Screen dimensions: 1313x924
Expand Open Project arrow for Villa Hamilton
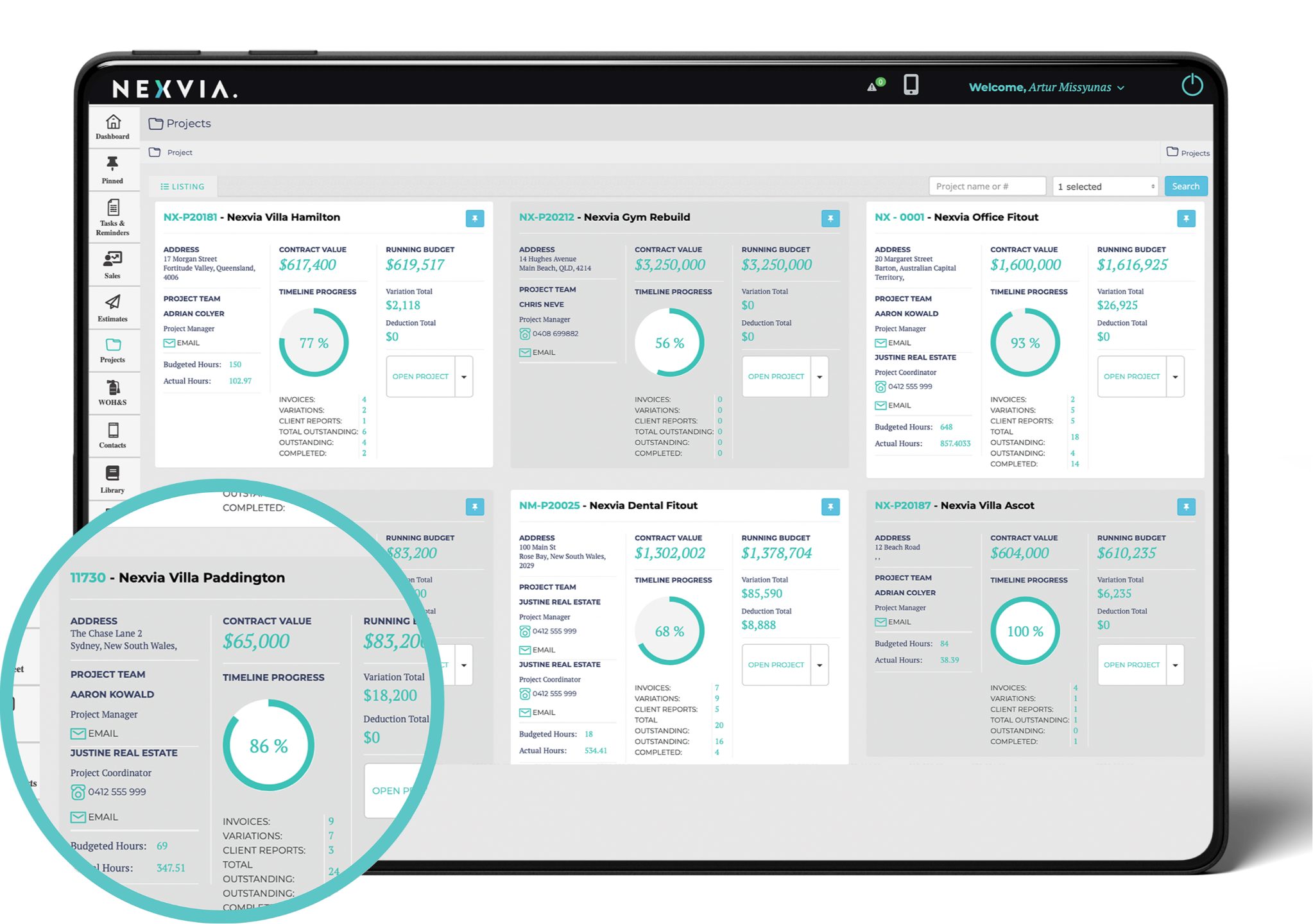pos(464,377)
